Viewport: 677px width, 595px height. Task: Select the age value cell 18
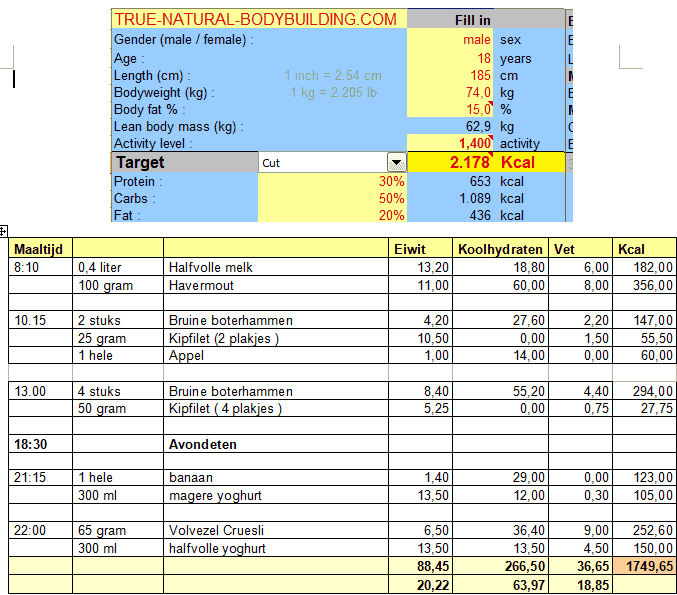click(x=451, y=58)
